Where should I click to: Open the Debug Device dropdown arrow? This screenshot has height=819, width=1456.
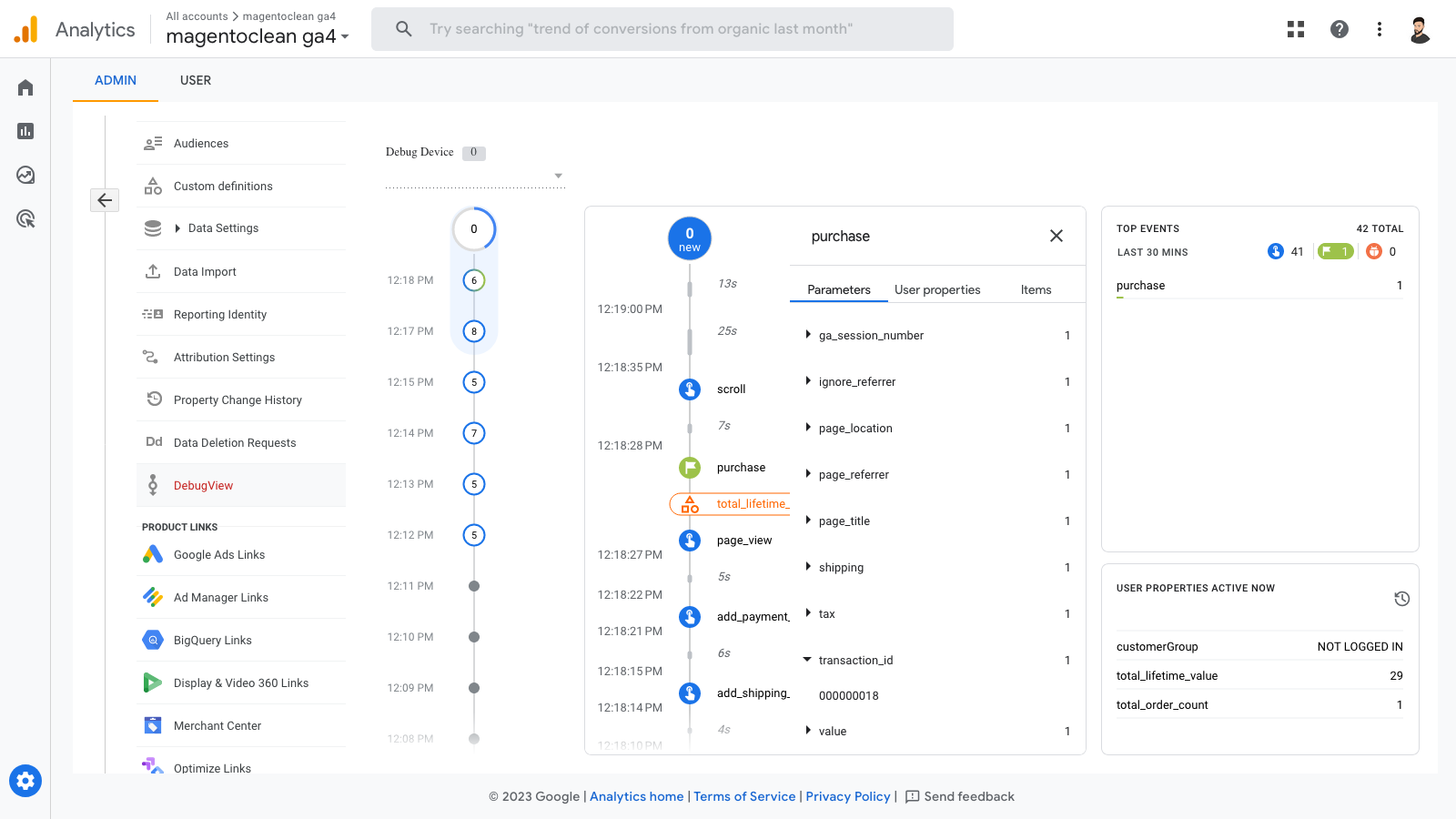point(558,176)
